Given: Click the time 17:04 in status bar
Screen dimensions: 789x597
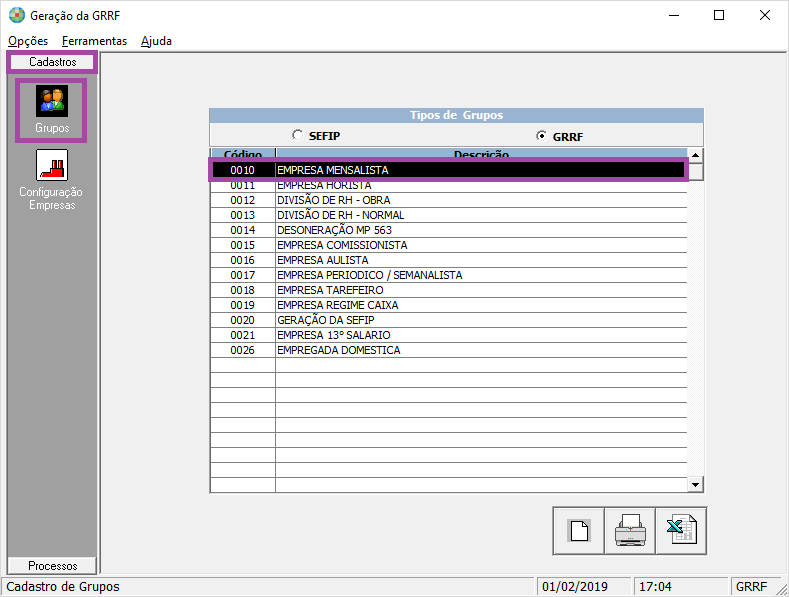Looking at the screenshot, I should point(655,586).
